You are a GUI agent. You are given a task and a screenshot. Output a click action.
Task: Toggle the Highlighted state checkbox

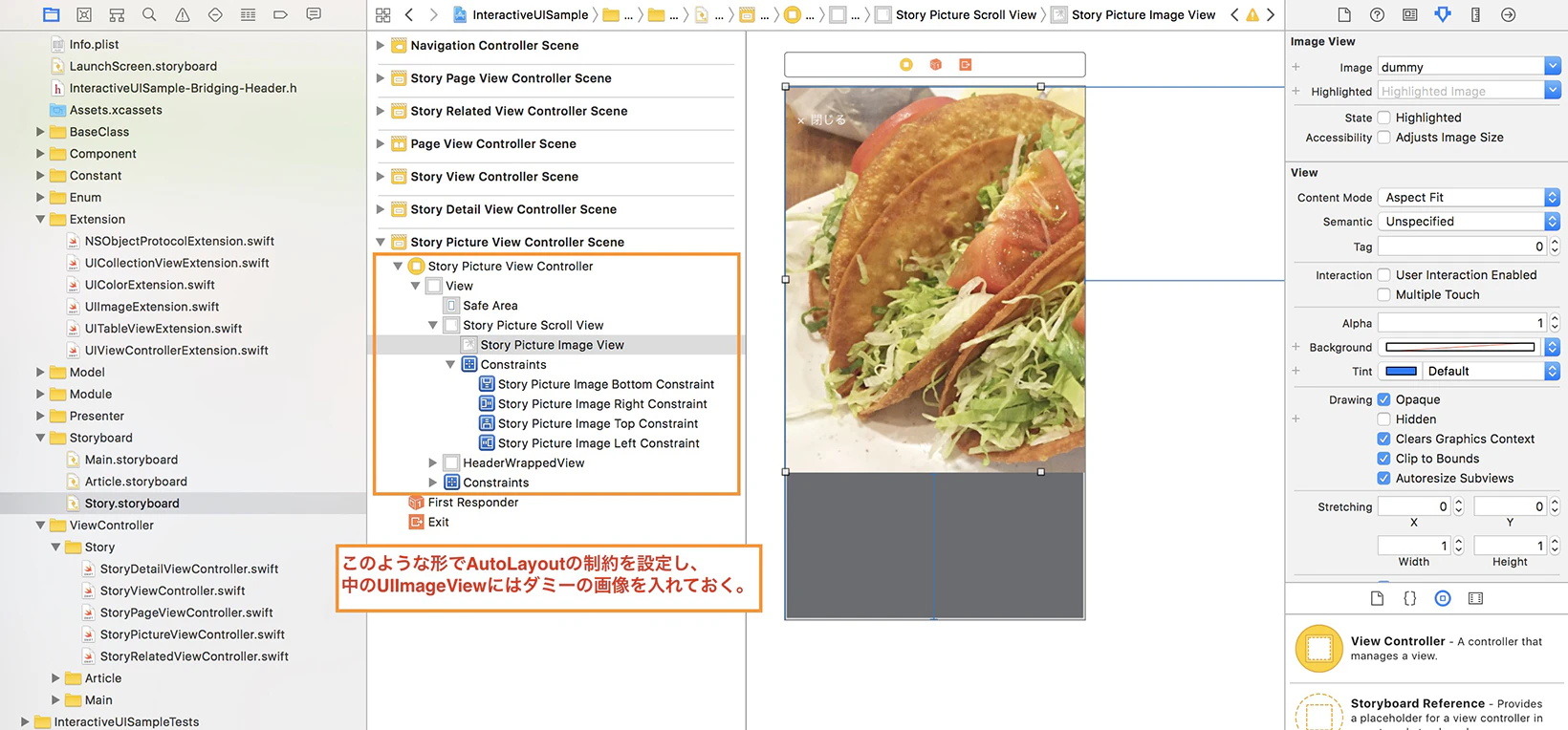click(x=1383, y=118)
